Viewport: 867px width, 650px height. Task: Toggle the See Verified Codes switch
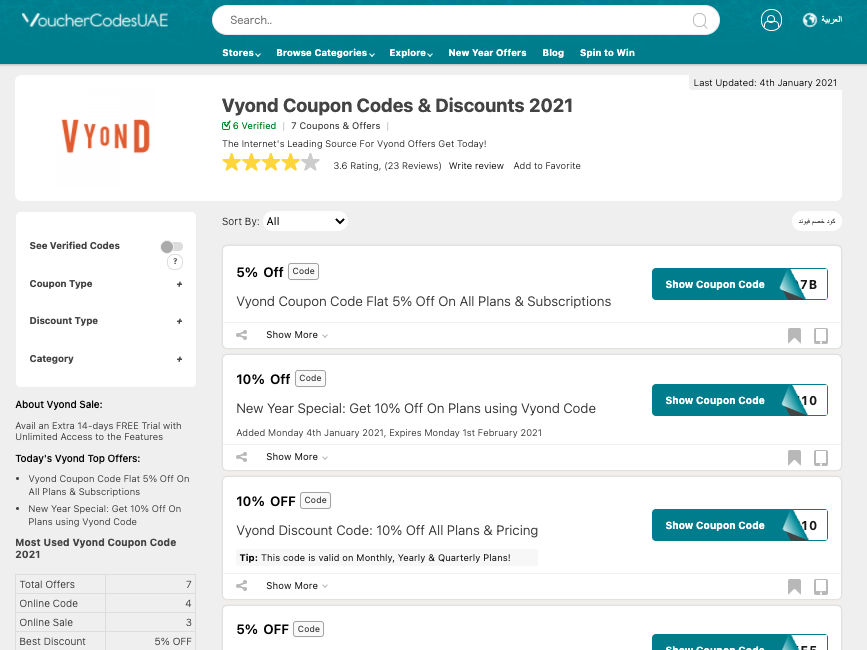(x=171, y=247)
